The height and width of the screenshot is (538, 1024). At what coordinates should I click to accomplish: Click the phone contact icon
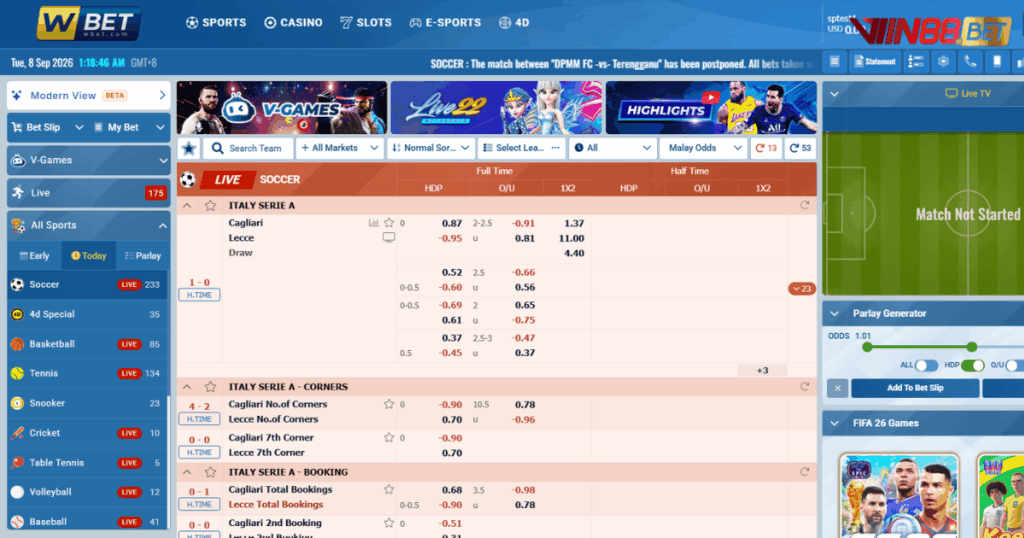point(970,62)
